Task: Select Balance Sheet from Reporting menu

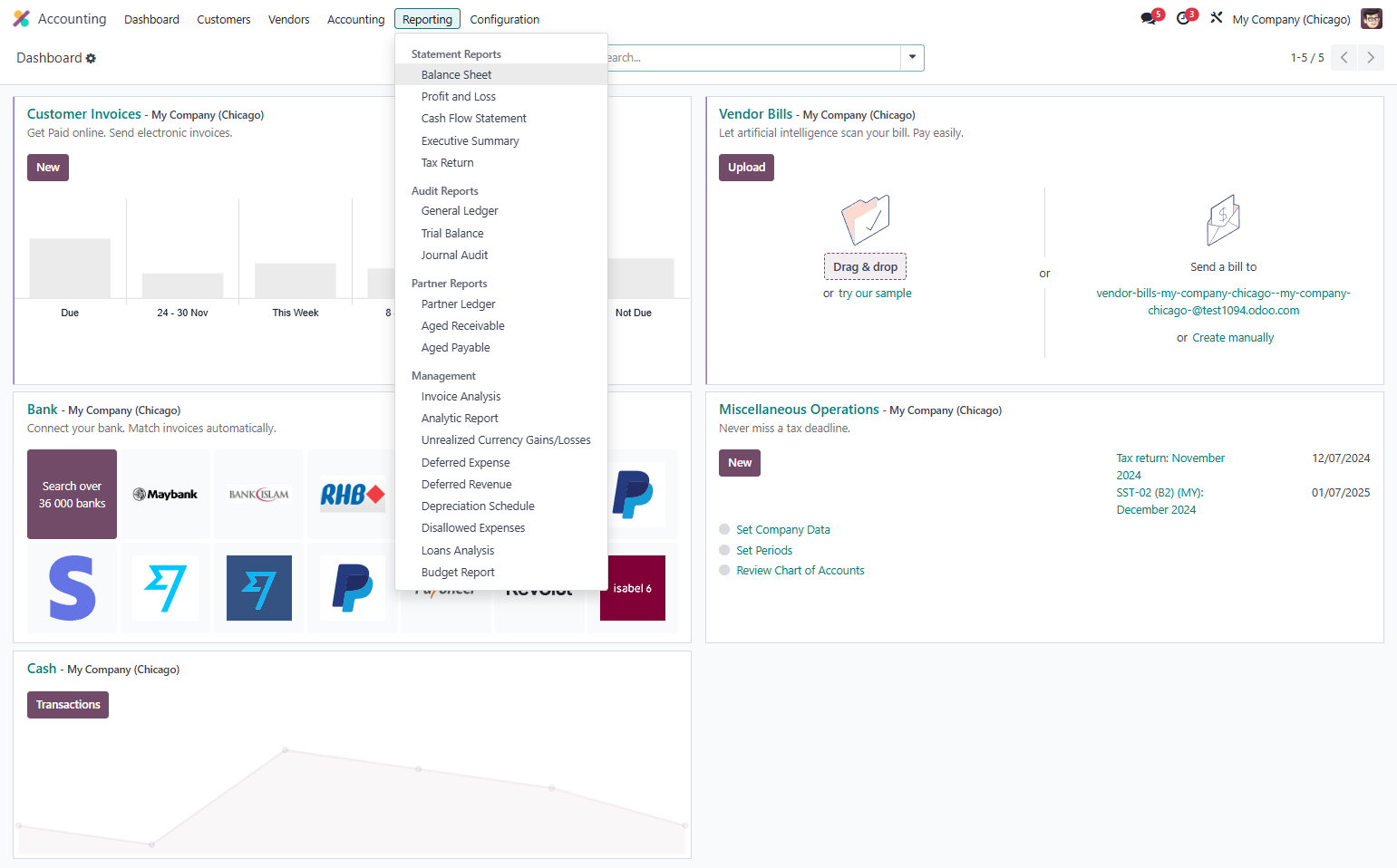Action: pyautogui.click(x=501, y=74)
